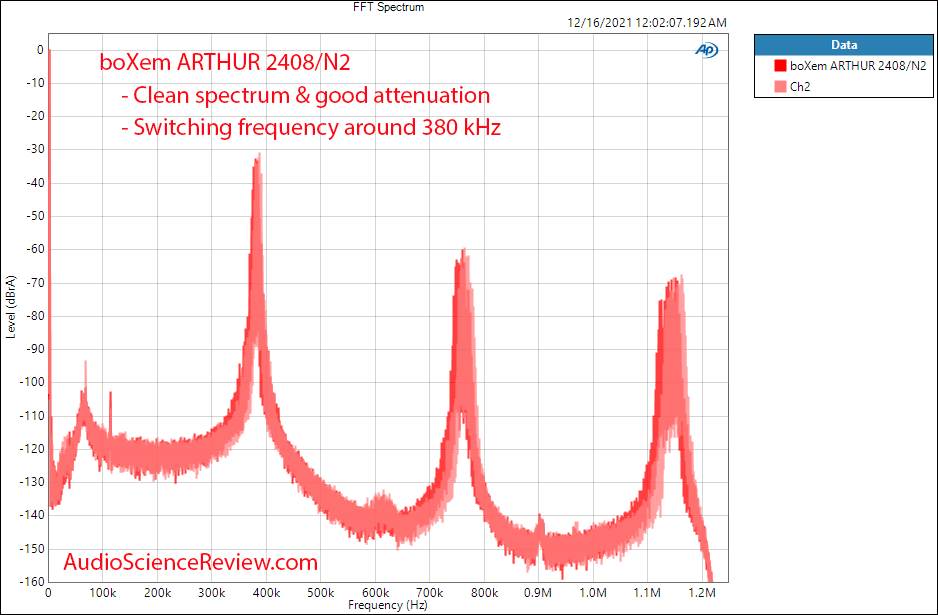The height and width of the screenshot is (615, 938).
Task: Select the boXem ARTHUR 2408/N2 legend entry text
Action: [858, 66]
